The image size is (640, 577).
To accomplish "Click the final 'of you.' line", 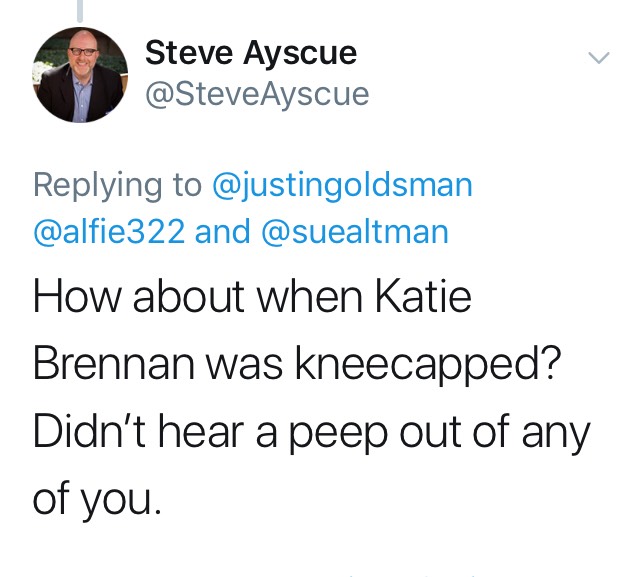I will (x=96, y=497).
